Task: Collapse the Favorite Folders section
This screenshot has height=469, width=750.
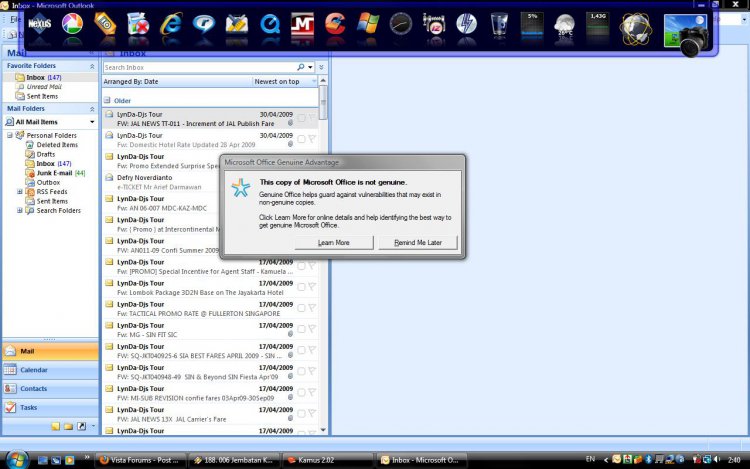Action: pyautogui.click(x=92, y=66)
